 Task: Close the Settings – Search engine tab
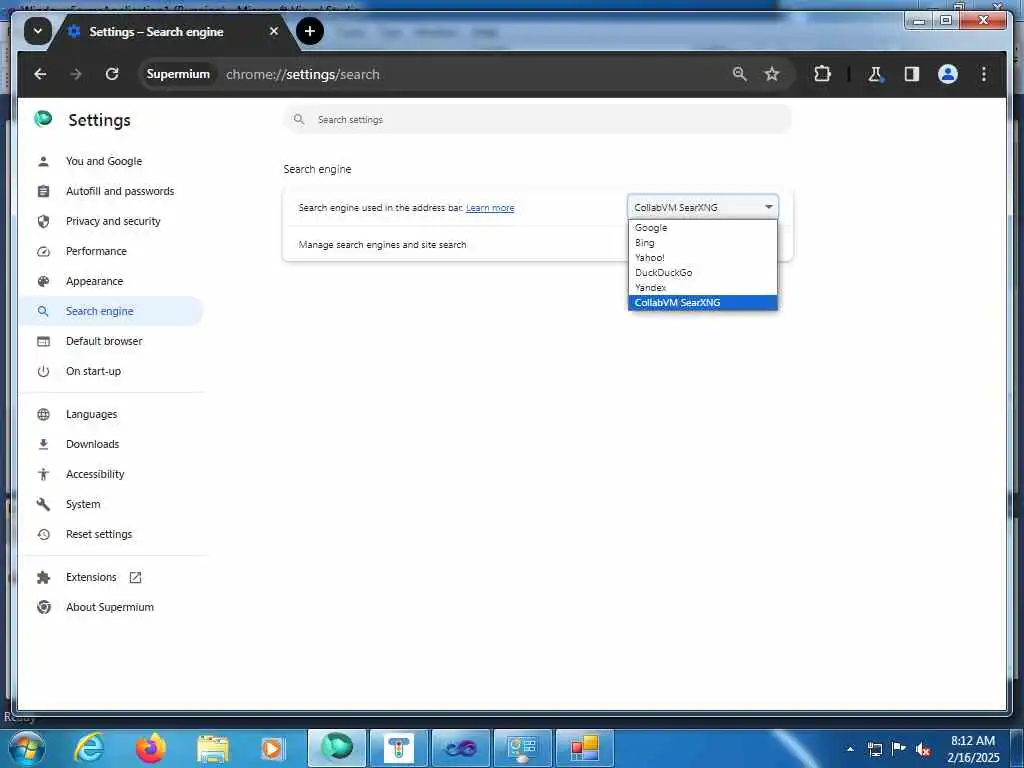click(274, 31)
